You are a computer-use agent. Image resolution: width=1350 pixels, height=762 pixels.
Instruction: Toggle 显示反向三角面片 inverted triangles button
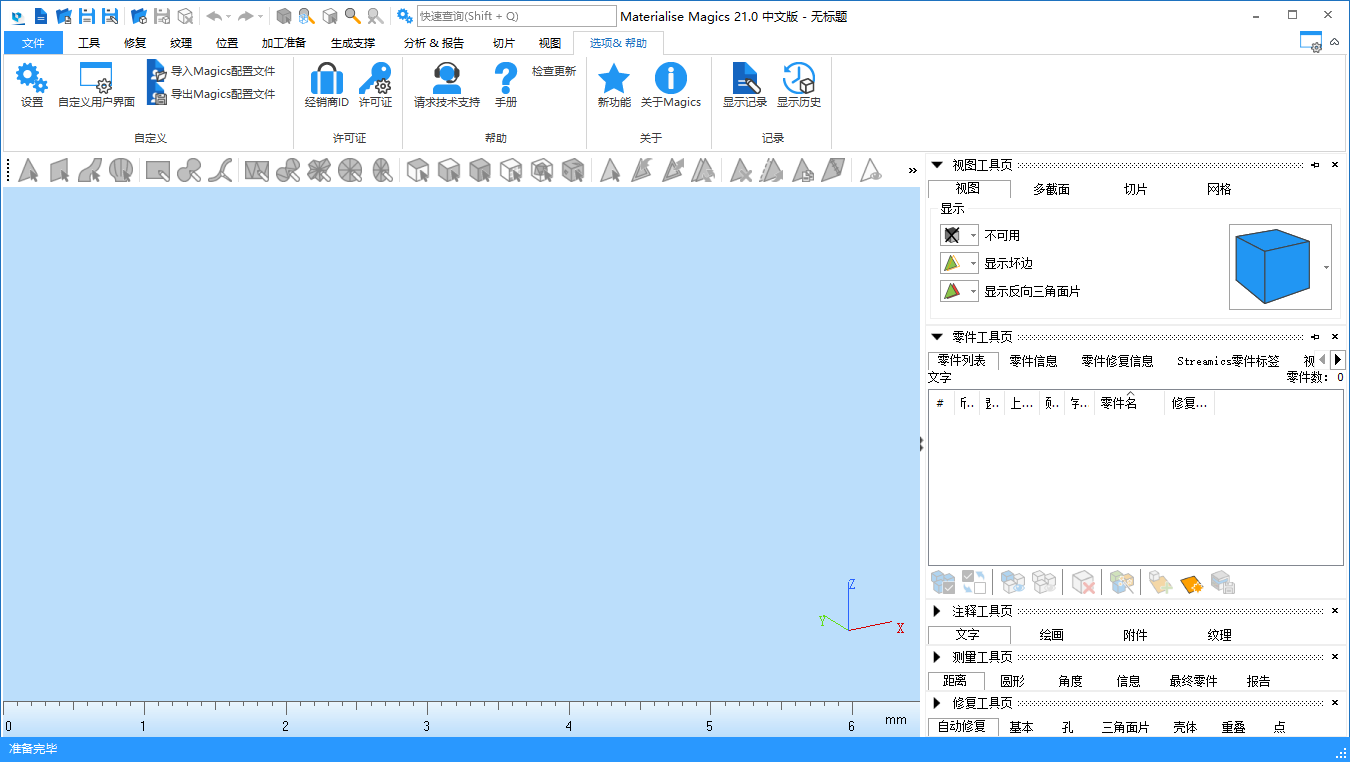[953, 291]
